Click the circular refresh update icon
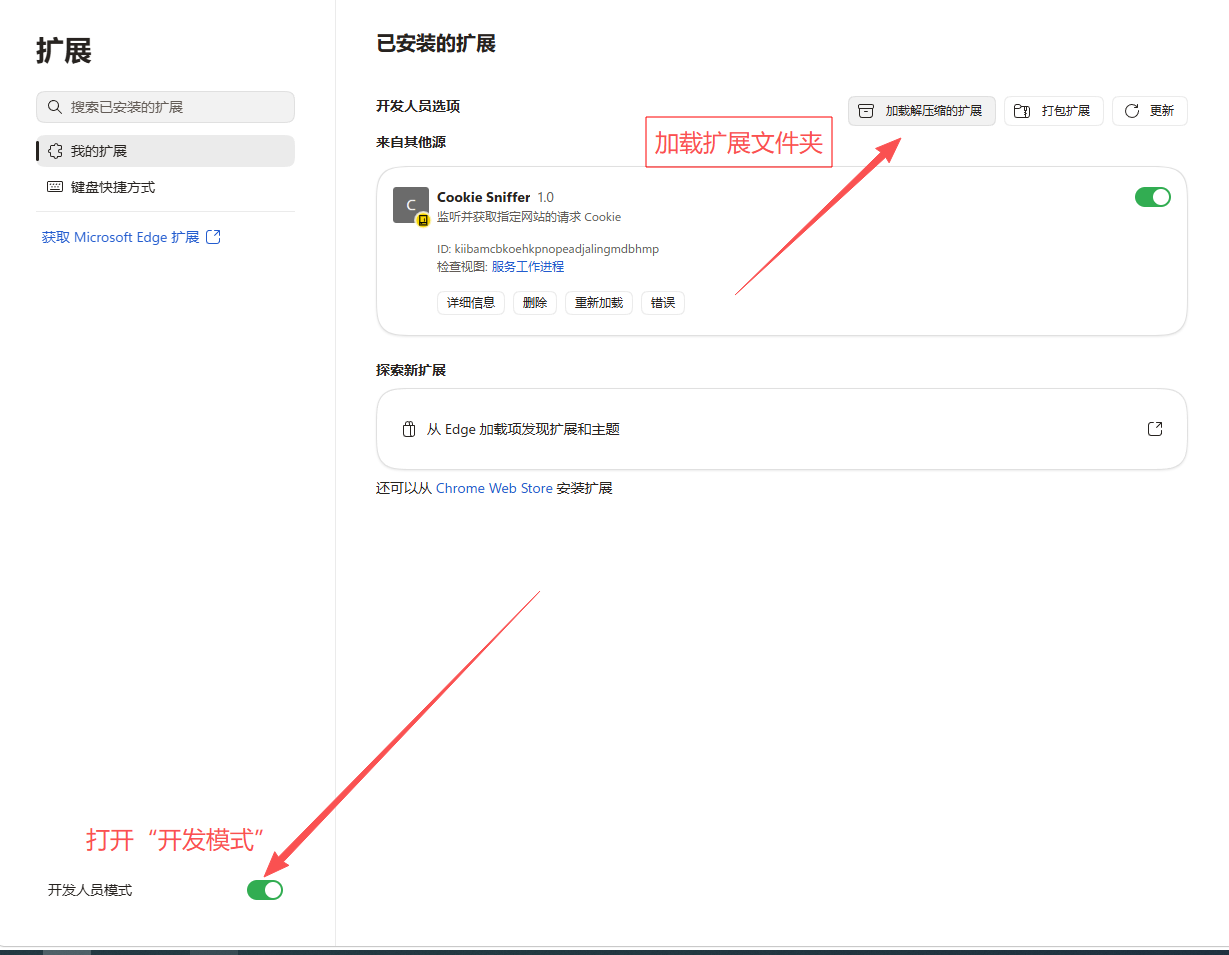 [x=1132, y=111]
